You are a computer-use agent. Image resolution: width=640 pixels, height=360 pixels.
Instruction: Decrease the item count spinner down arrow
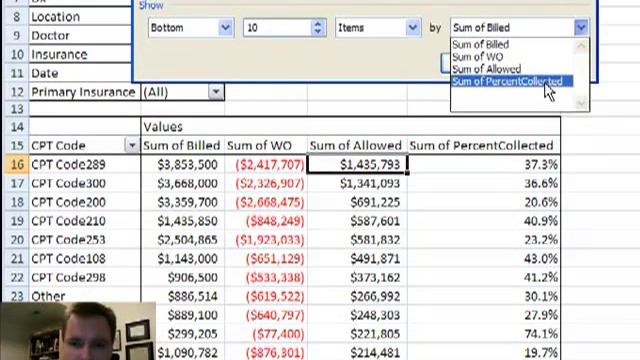click(318, 32)
